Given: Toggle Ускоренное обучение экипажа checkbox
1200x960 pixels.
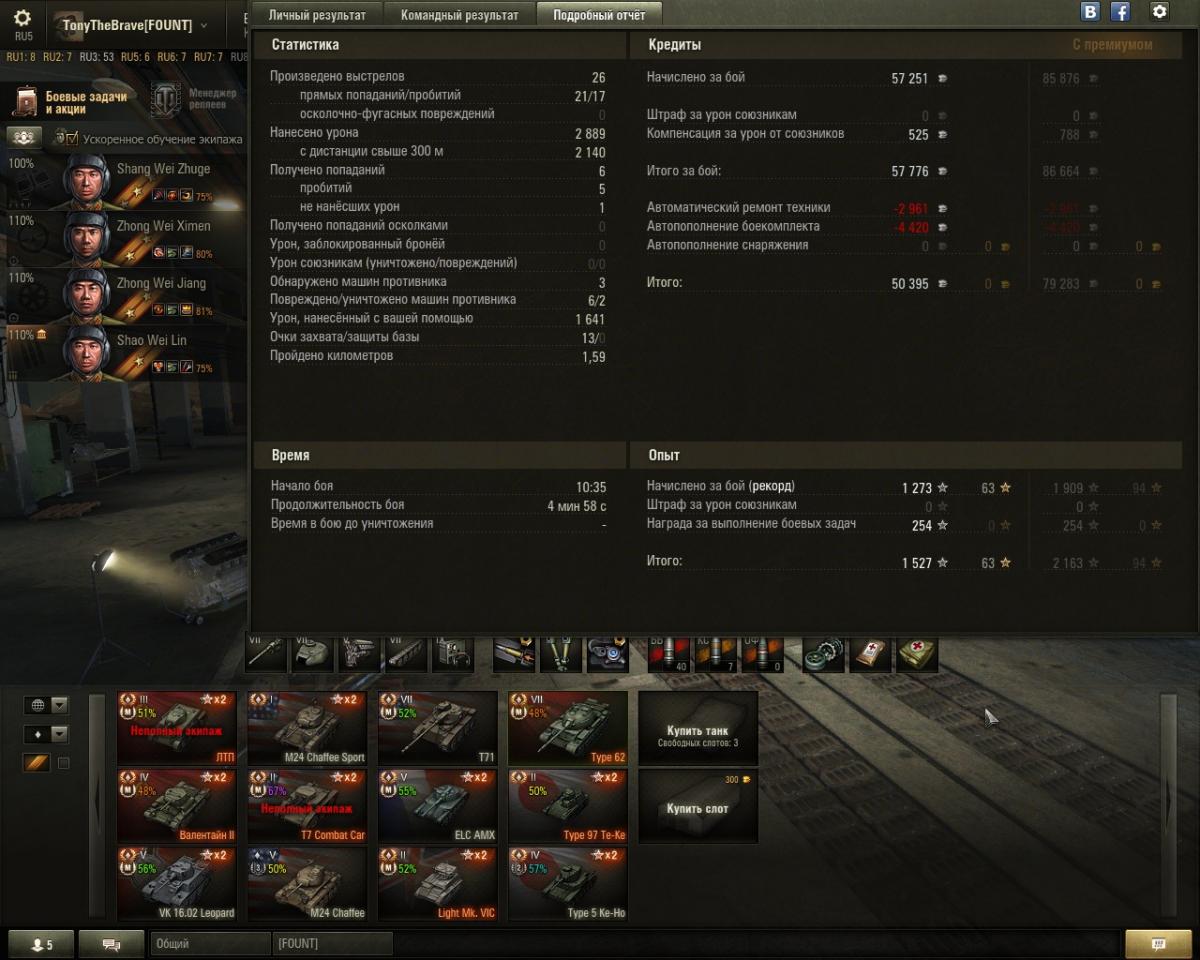Looking at the screenshot, I should (x=71, y=139).
